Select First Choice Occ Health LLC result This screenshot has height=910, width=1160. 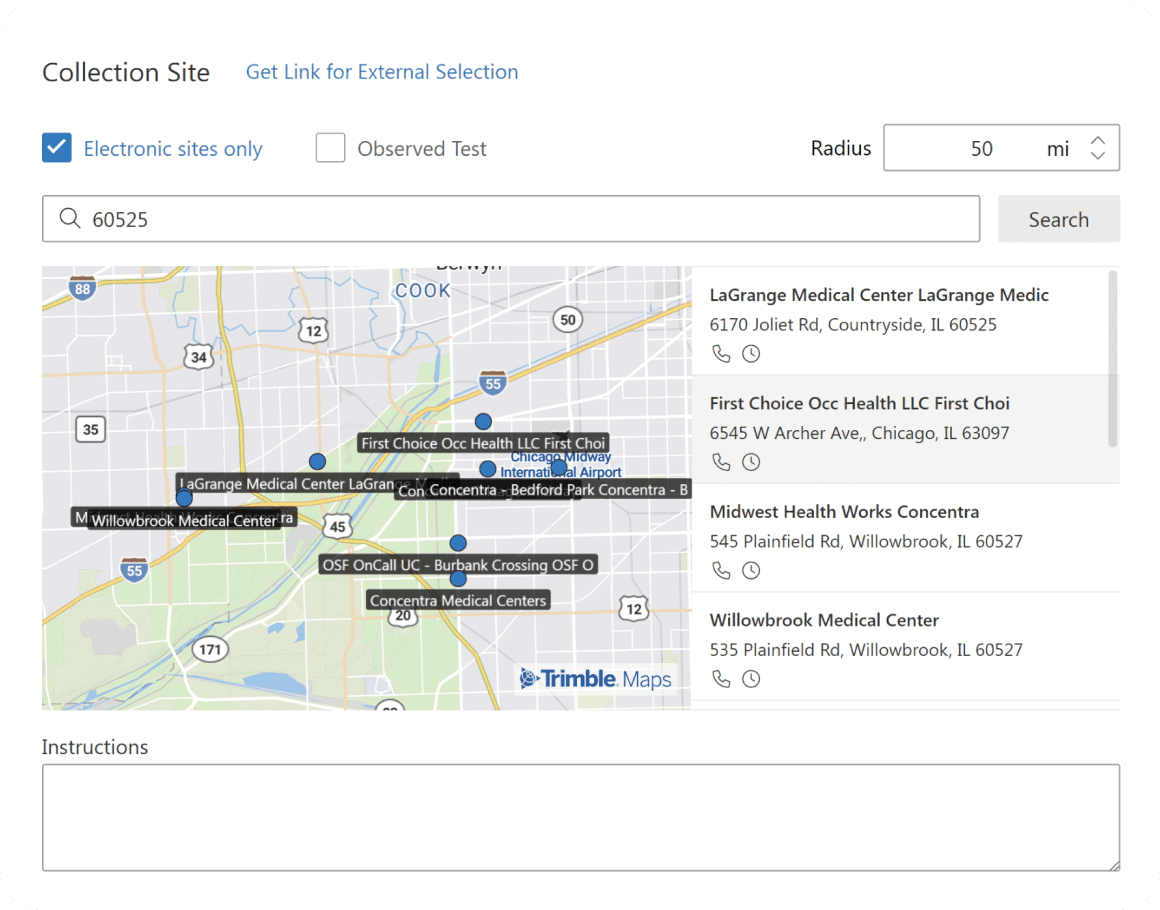(x=906, y=429)
